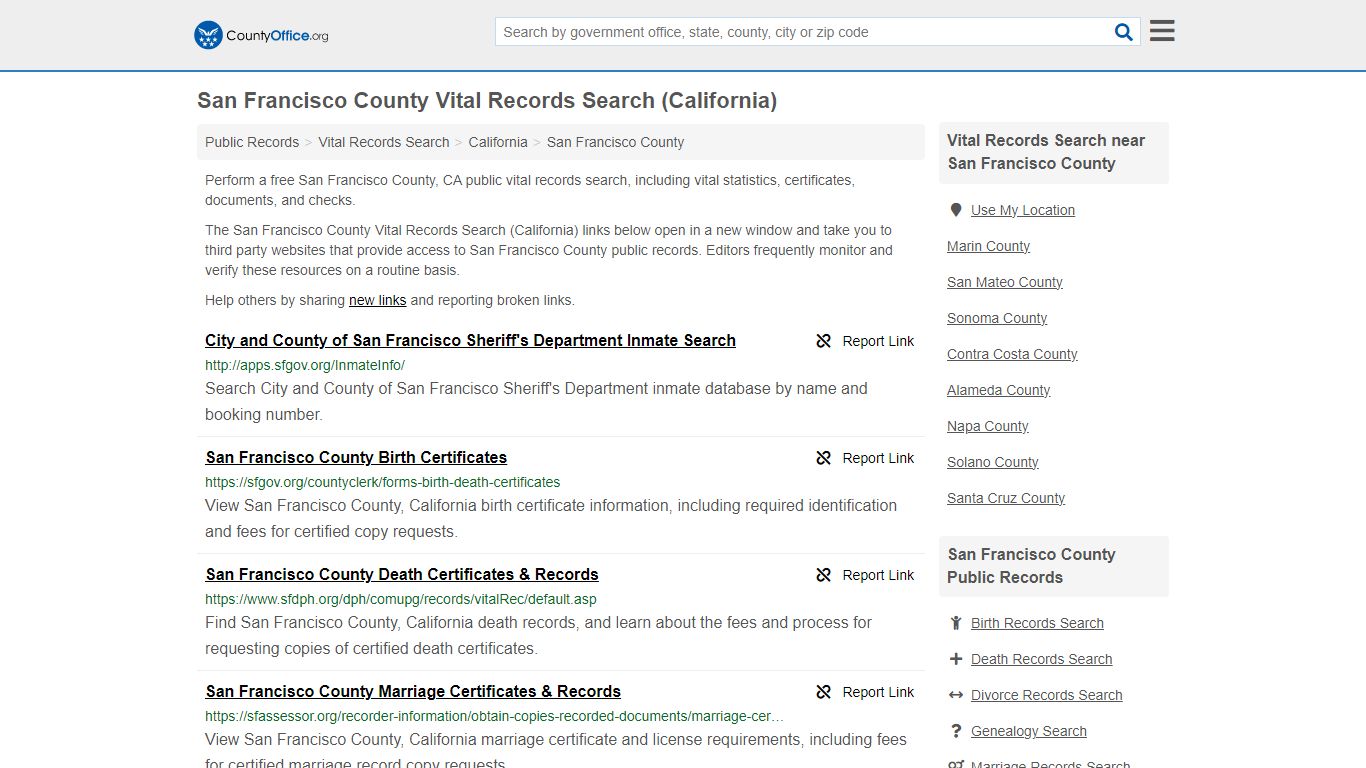
Task: Go to Marin County
Action: [988, 246]
